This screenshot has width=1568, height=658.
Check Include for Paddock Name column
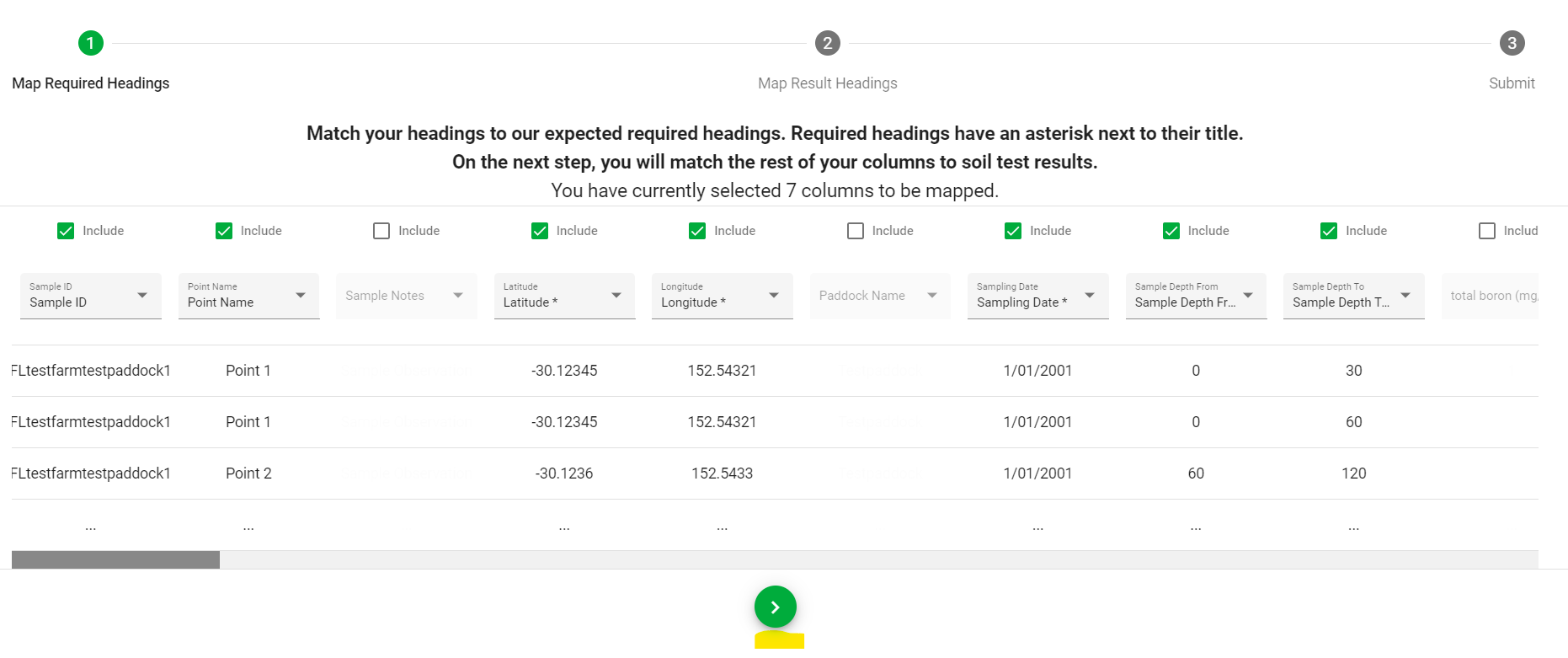[x=856, y=231]
